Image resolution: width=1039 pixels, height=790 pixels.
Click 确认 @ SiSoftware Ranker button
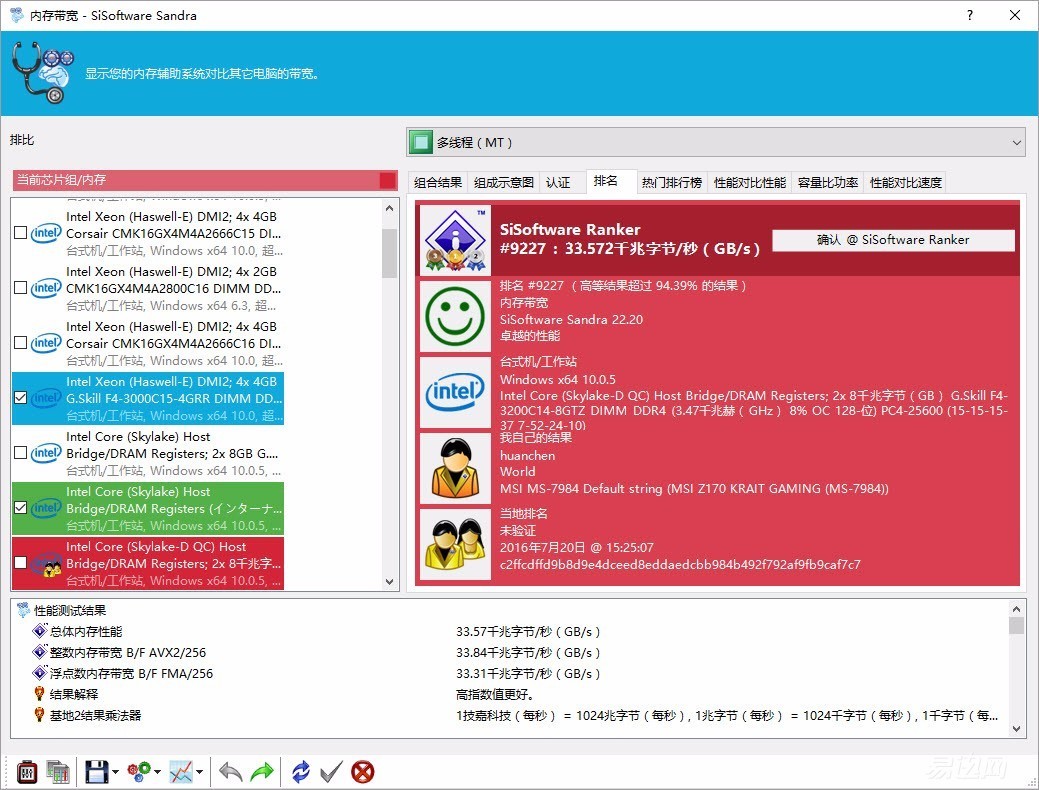click(893, 240)
